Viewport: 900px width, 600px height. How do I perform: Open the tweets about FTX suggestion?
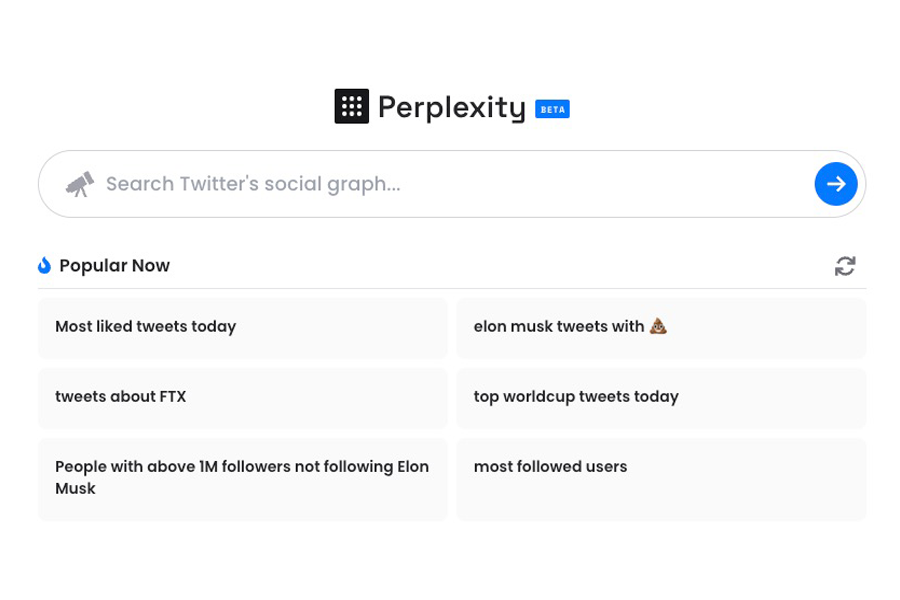click(x=243, y=398)
